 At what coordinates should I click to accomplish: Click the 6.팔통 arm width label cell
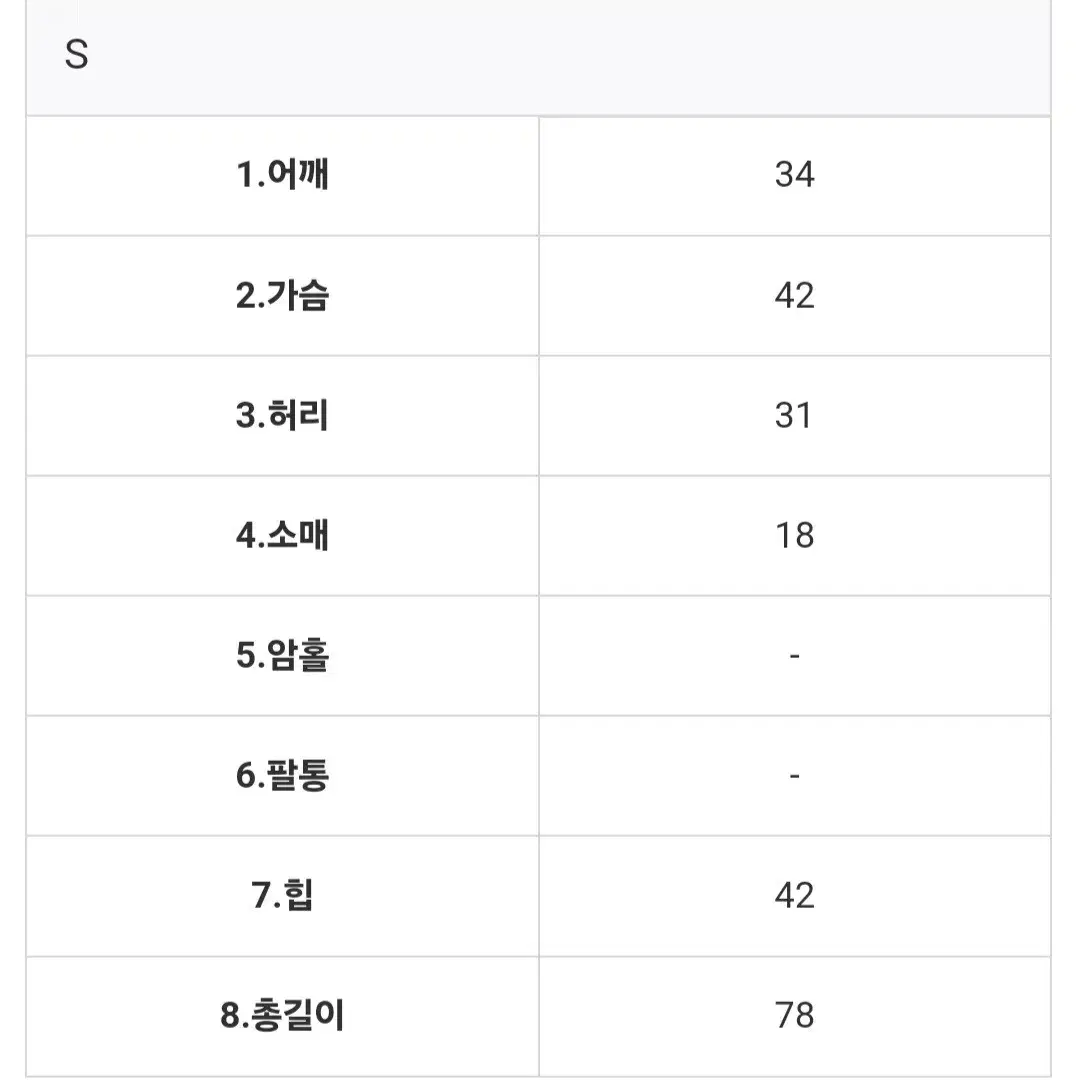click(282, 776)
